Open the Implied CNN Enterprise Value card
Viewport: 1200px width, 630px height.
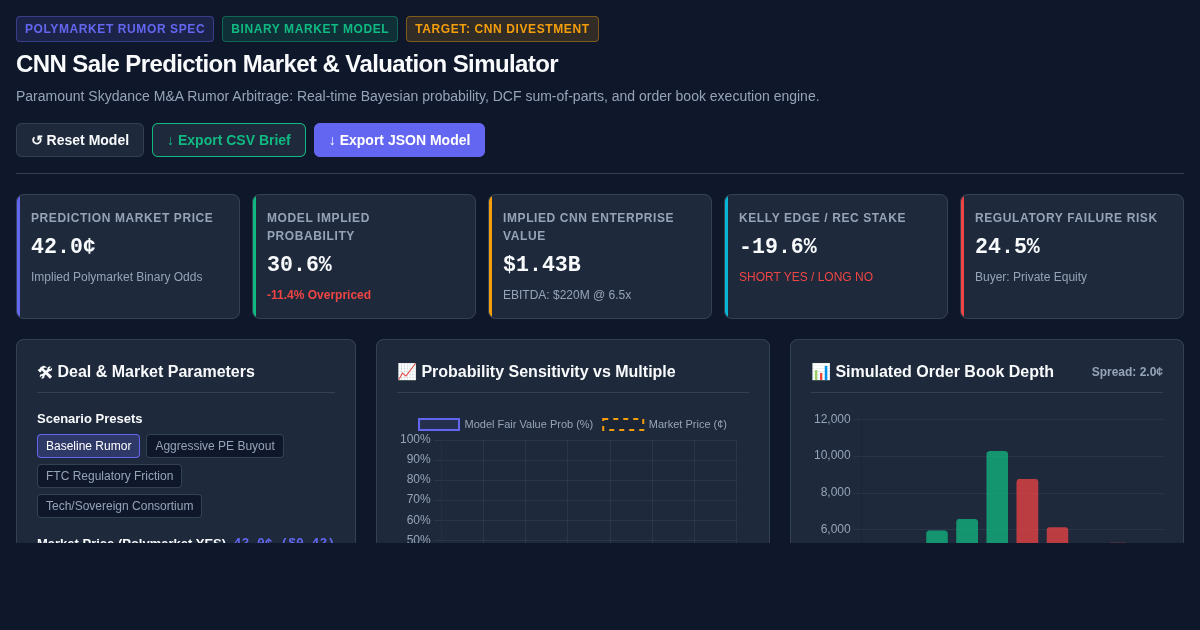600,257
